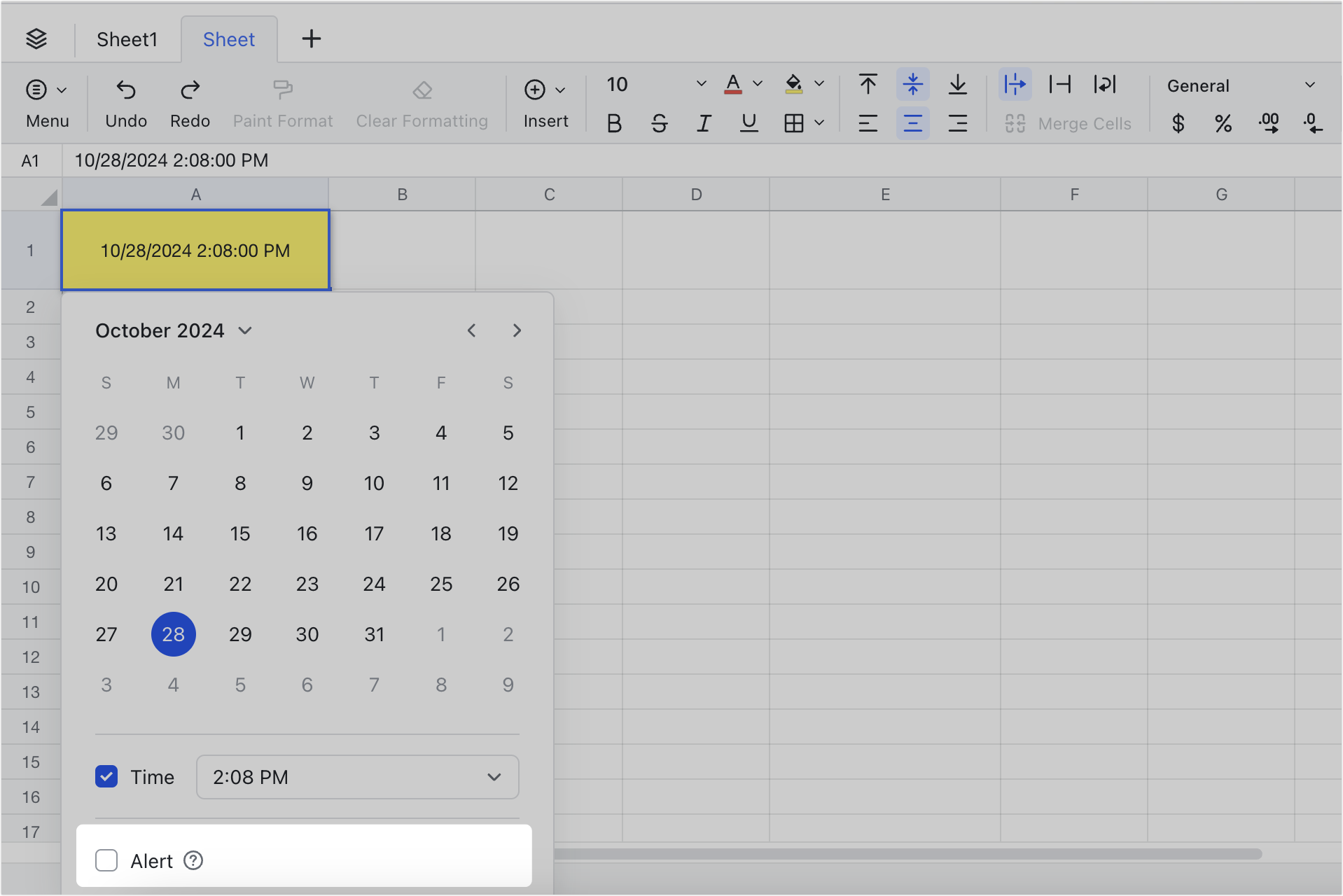1343x896 pixels.
Task: Click the Undo arrow icon
Action: (x=126, y=89)
